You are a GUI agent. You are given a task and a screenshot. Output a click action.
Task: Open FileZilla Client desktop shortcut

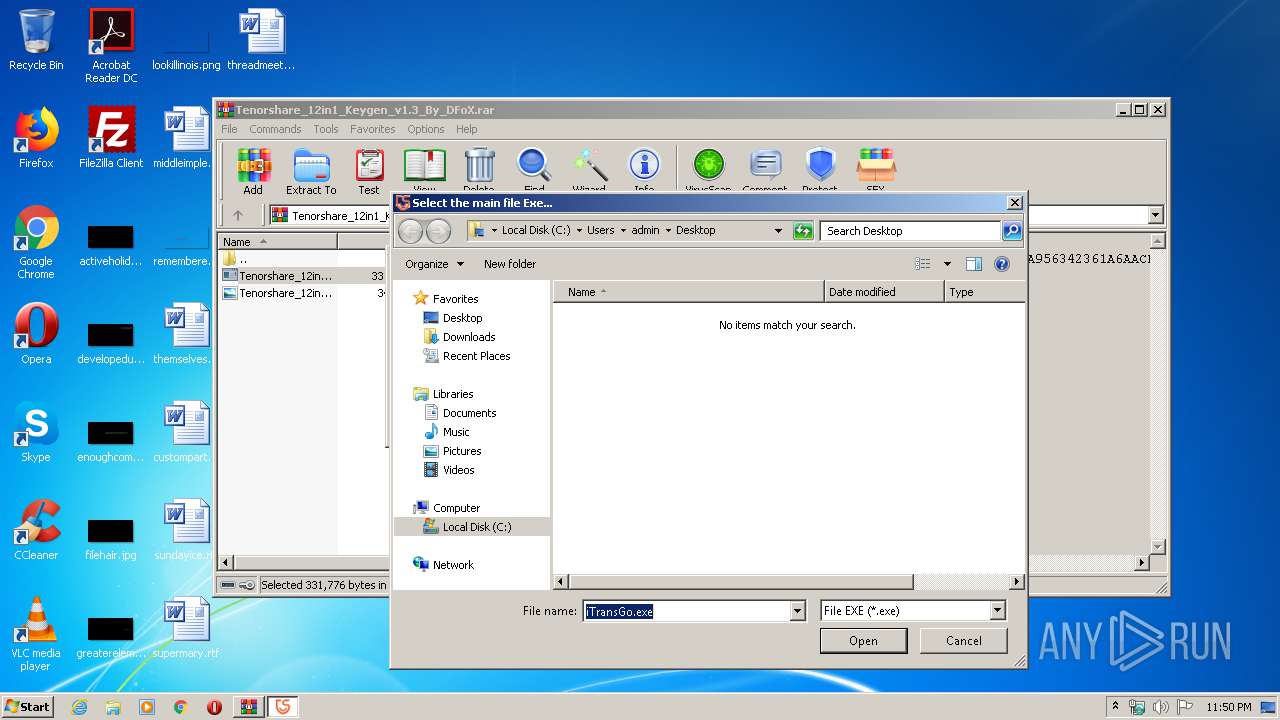[111, 138]
